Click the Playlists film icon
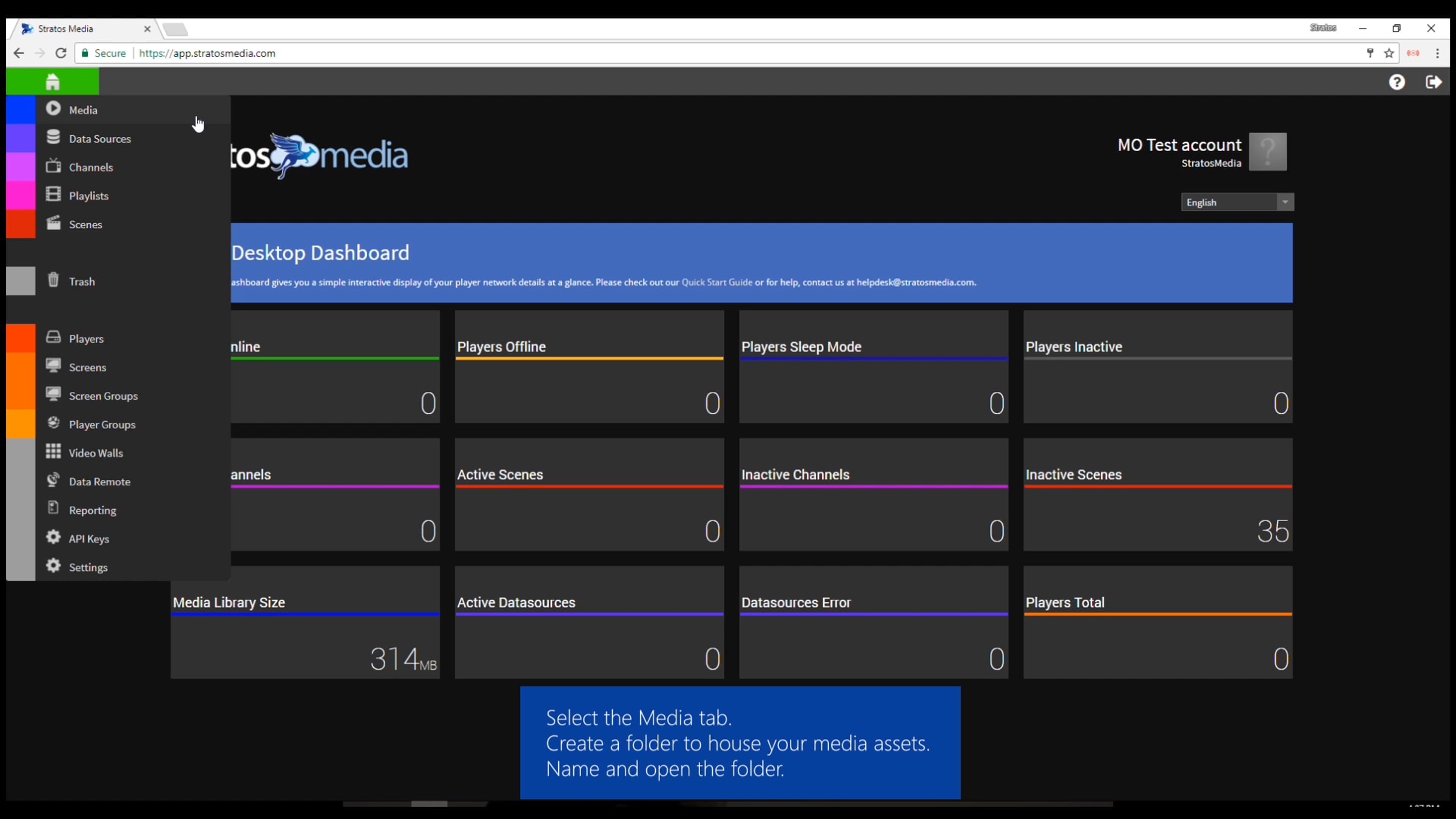1456x819 pixels. (x=53, y=194)
